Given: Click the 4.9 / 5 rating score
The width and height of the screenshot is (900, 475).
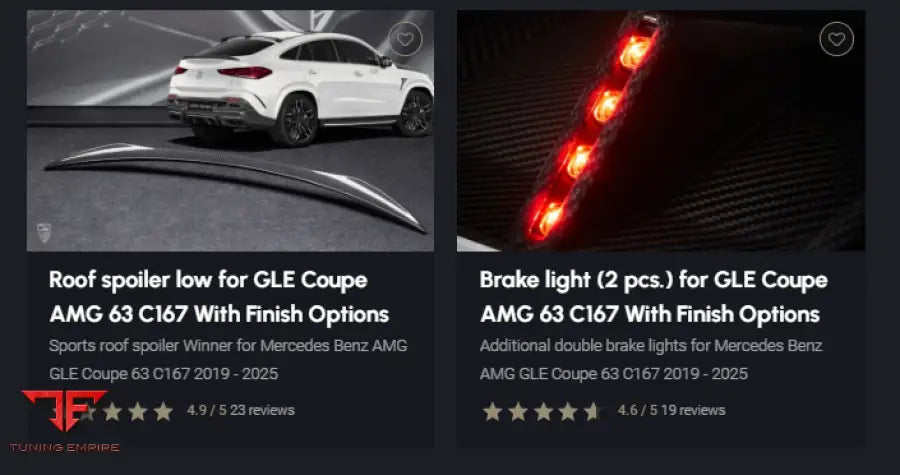Looking at the screenshot, I should click(207, 410).
